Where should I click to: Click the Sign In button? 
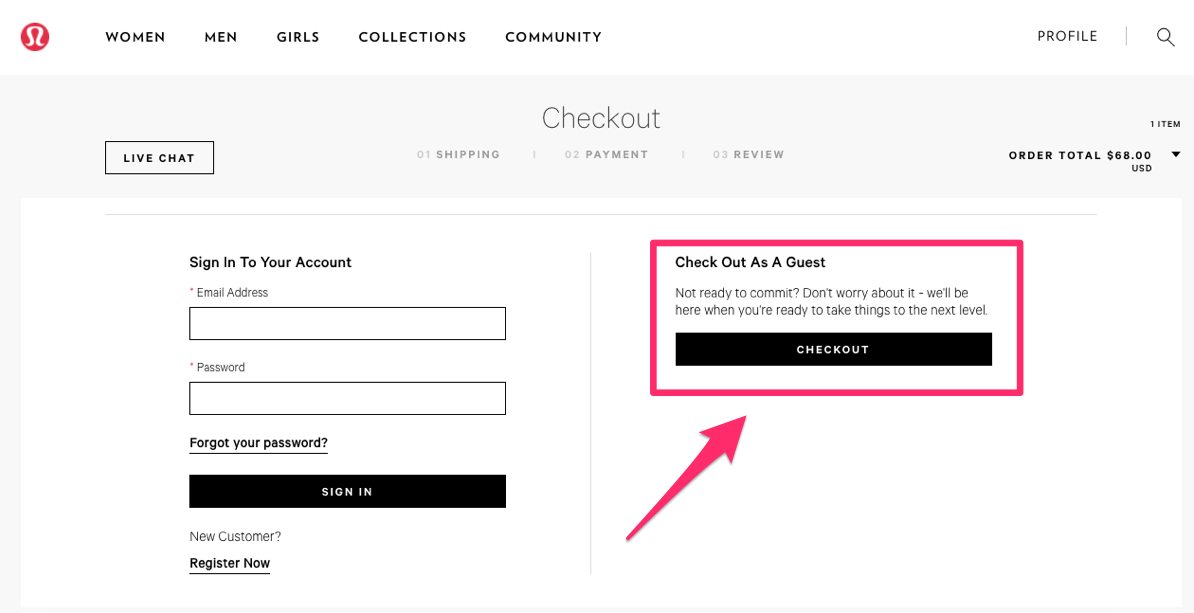click(347, 491)
